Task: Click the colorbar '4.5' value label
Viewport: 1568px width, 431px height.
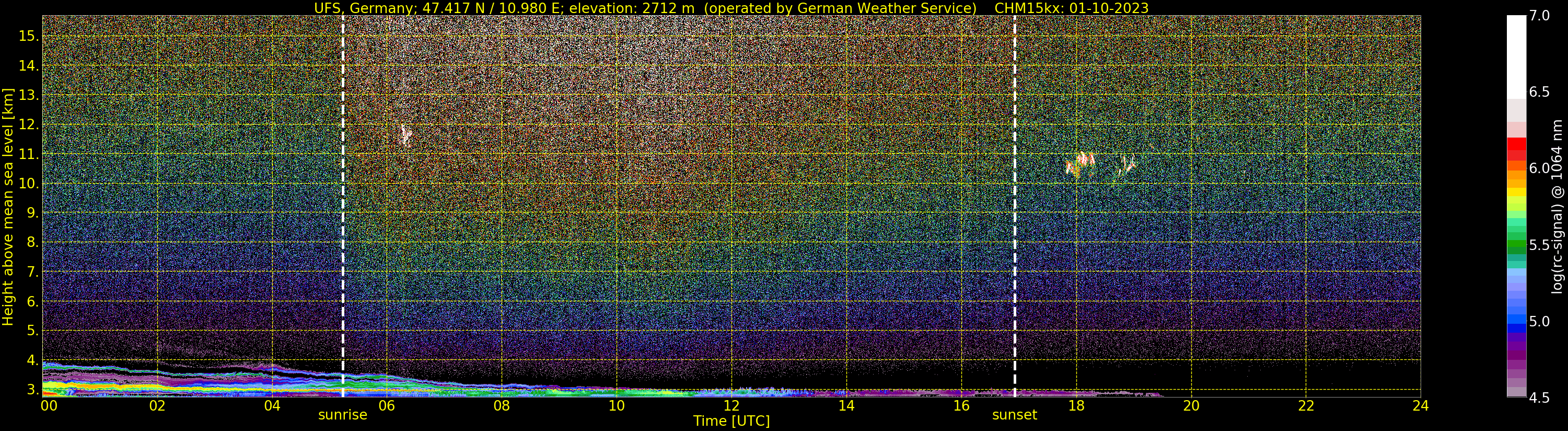Action: (1539, 398)
